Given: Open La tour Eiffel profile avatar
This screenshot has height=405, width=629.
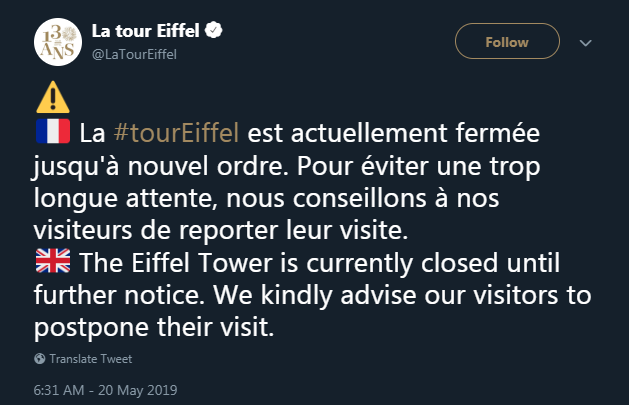Looking at the screenshot, I should pos(58,42).
